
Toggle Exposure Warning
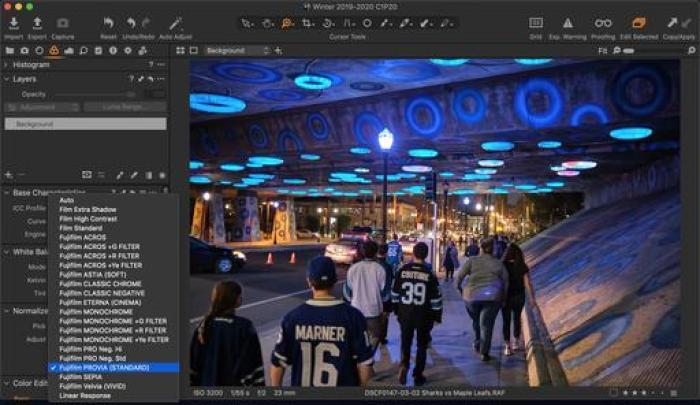pyautogui.click(x=568, y=23)
